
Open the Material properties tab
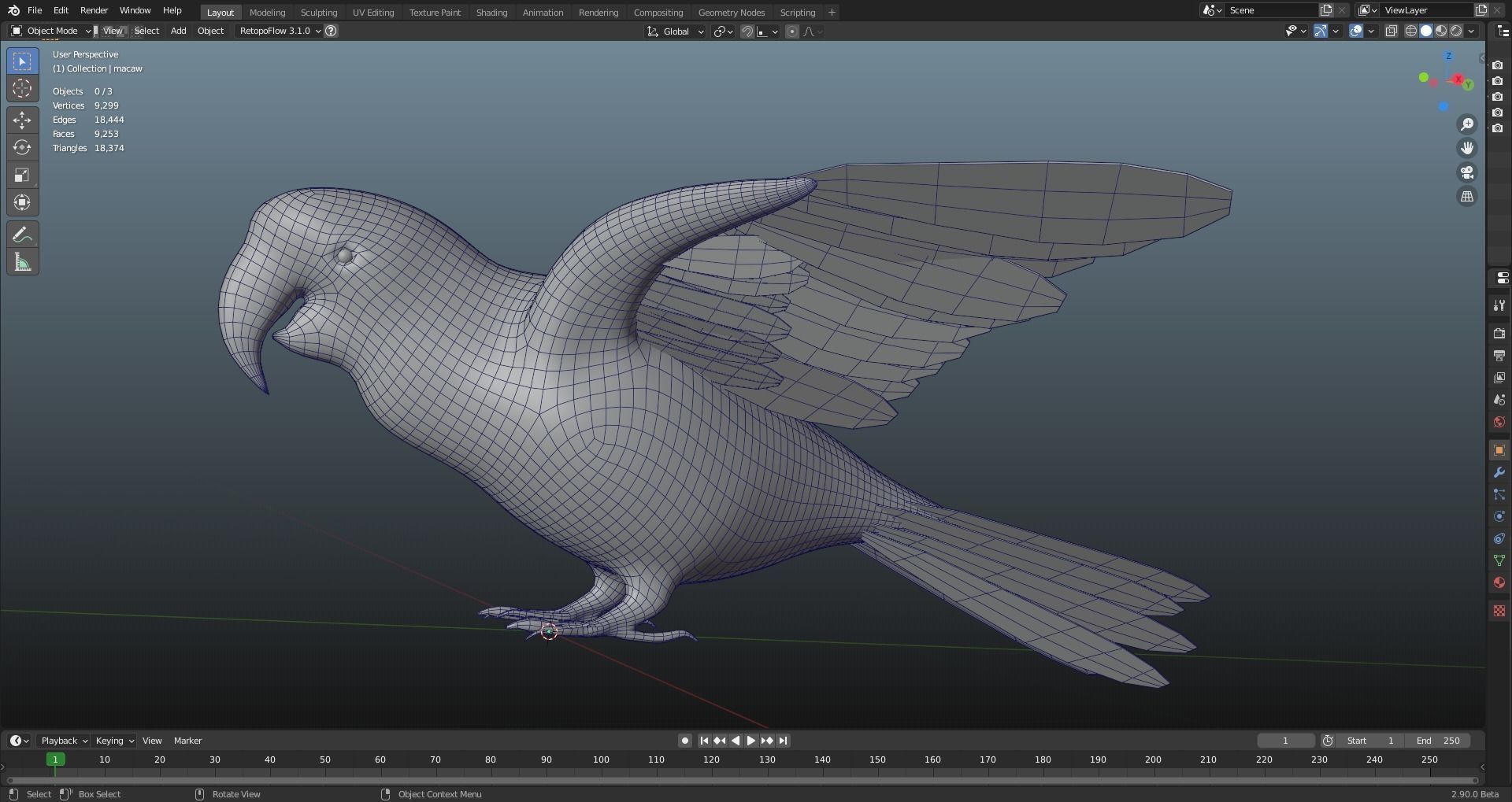click(x=1499, y=582)
